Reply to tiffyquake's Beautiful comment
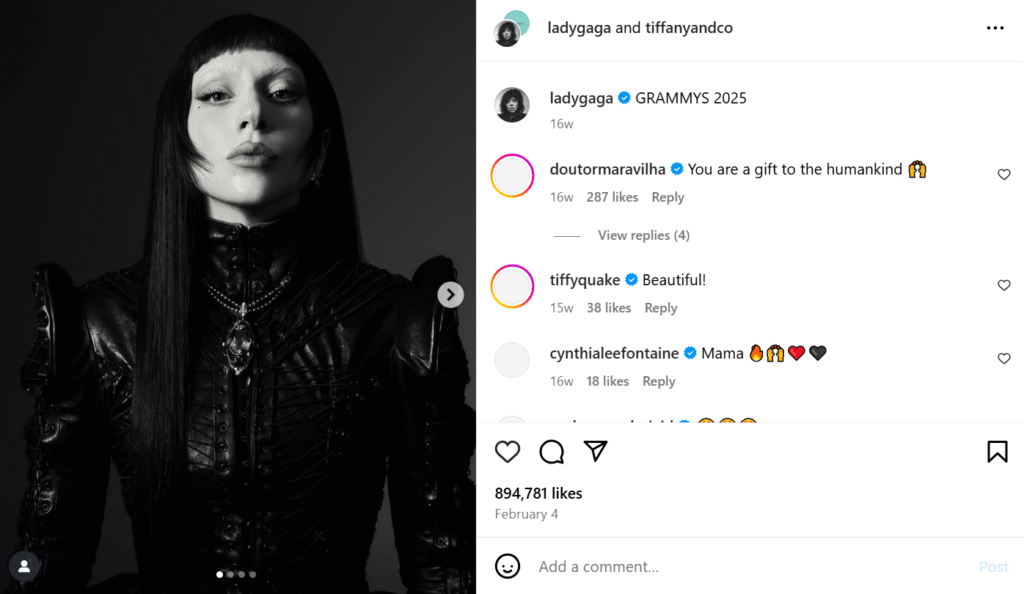The height and width of the screenshot is (594, 1024). (661, 308)
